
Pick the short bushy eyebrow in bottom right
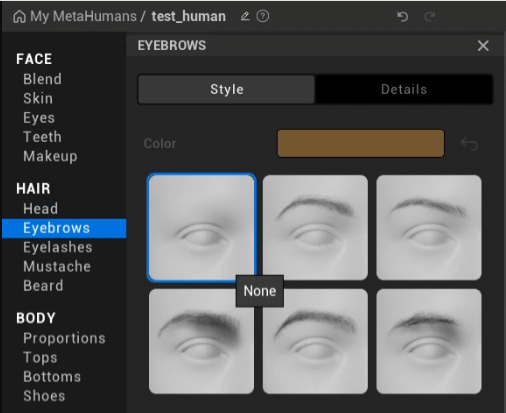[x=429, y=341]
